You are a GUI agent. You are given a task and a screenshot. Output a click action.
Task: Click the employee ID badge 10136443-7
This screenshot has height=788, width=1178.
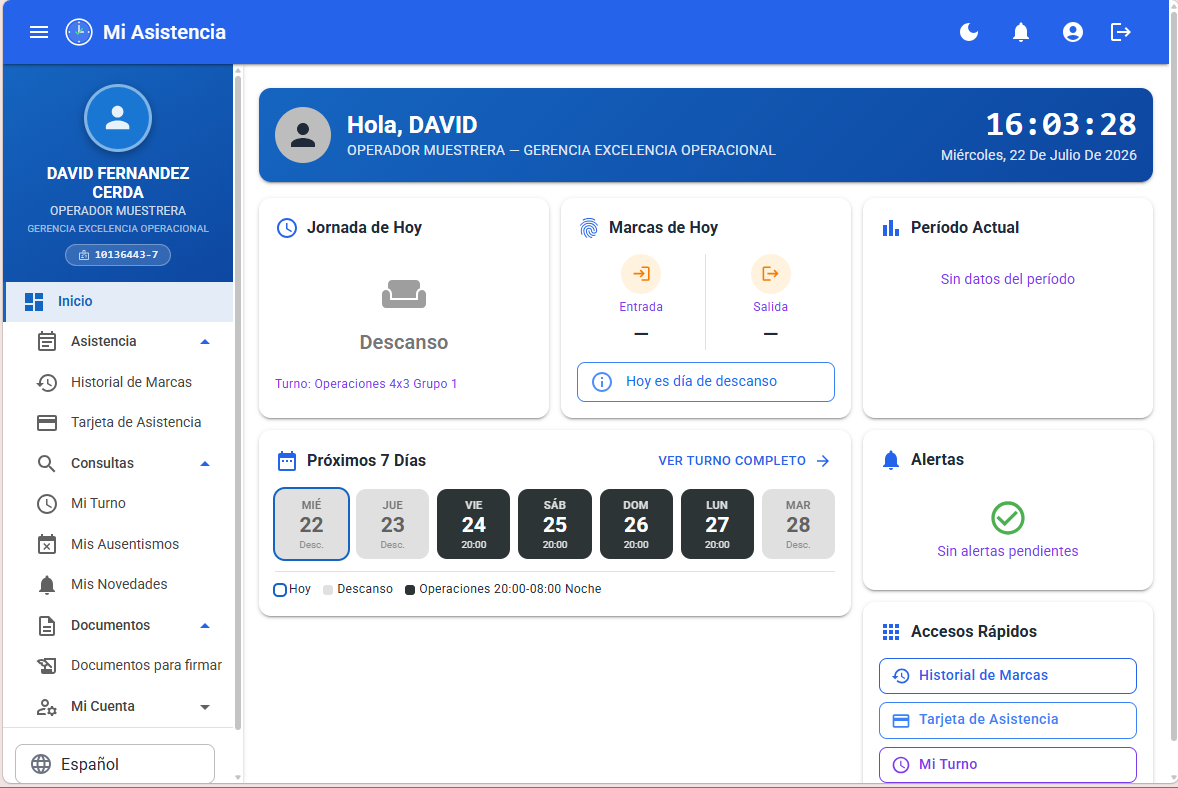point(118,255)
